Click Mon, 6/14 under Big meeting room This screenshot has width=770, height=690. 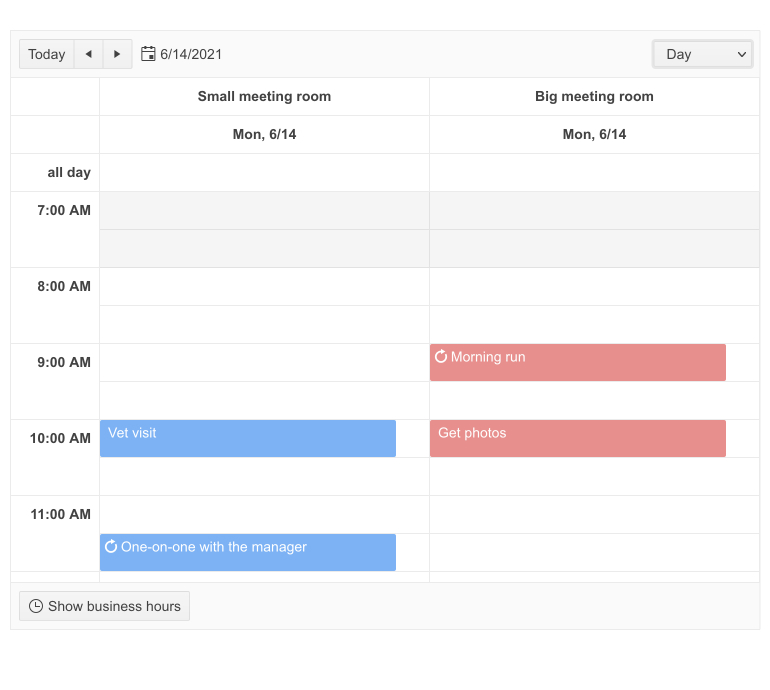click(594, 135)
